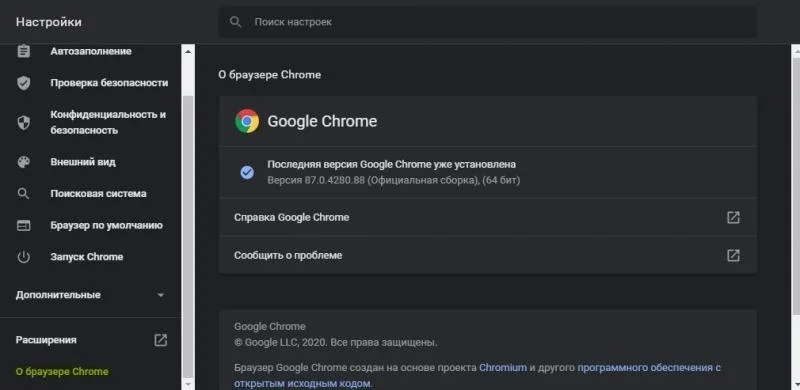Click the external-link icon for Справка Google Chrome
The width and height of the screenshot is (800, 390).
coord(733,217)
